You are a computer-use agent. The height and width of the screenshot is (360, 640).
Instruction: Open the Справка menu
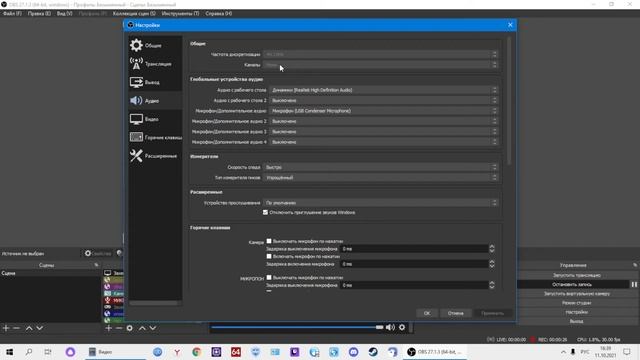(x=218, y=13)
